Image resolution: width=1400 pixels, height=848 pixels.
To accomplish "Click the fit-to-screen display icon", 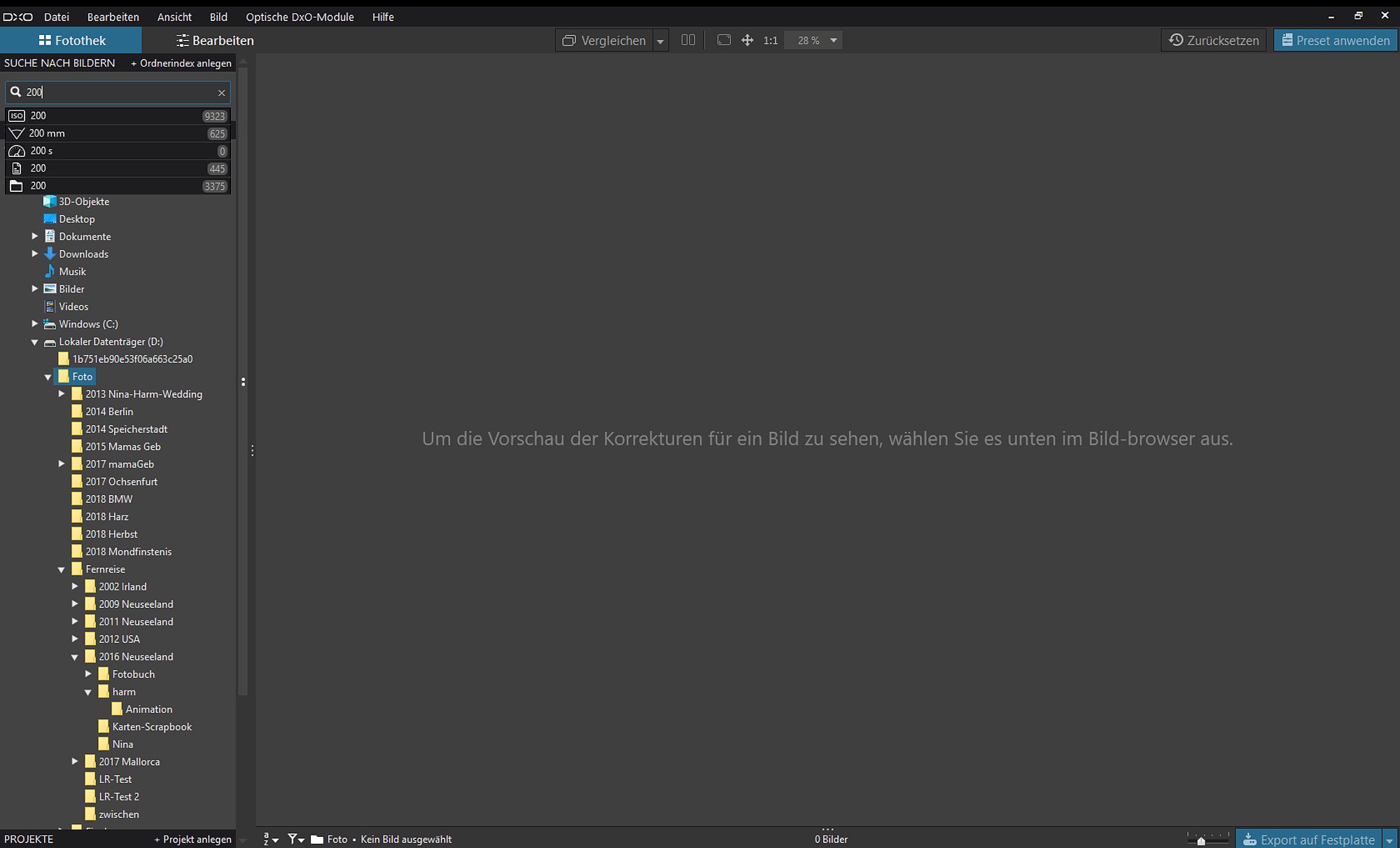I will [724, 40].
